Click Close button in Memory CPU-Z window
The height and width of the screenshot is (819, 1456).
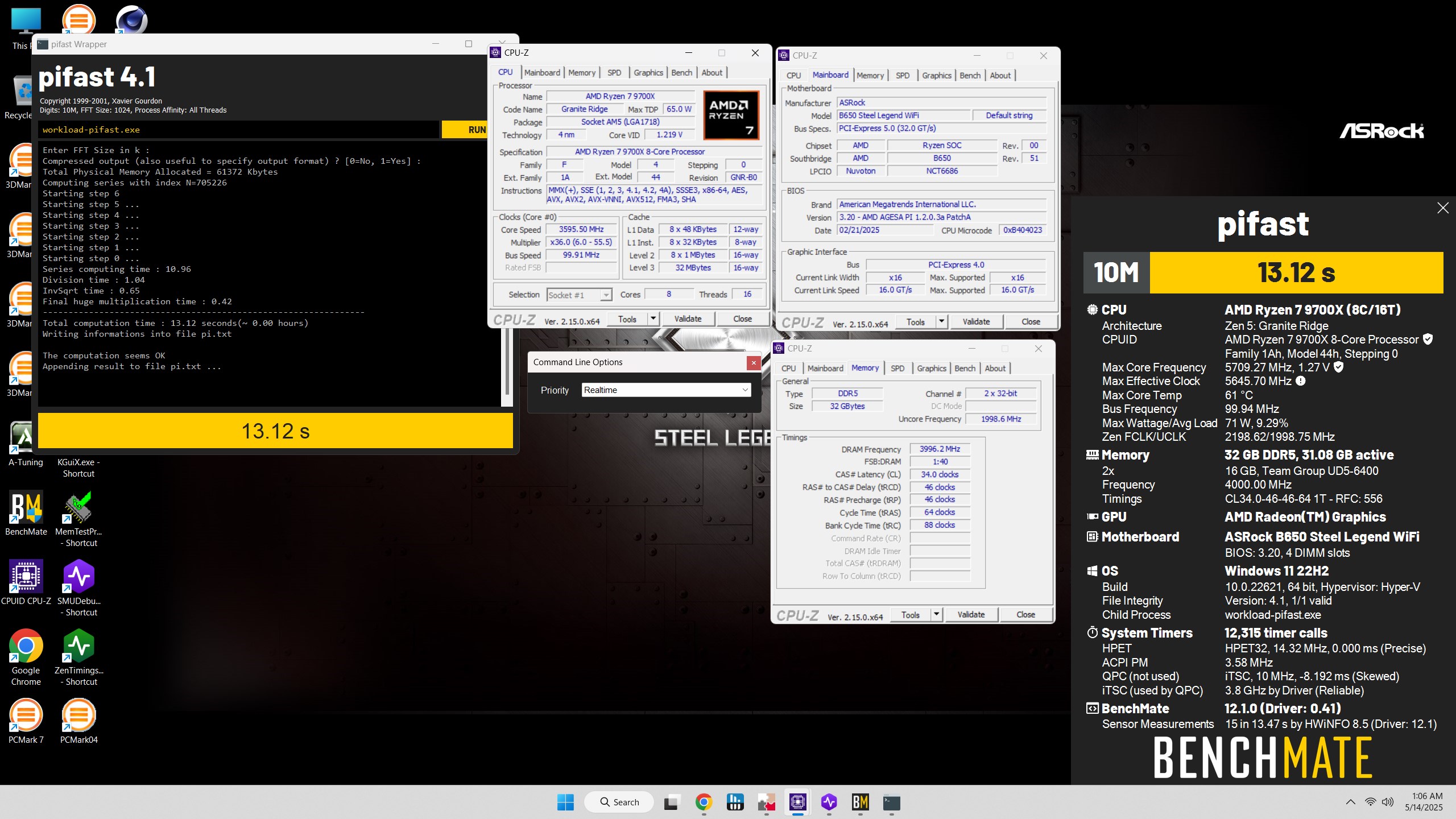(x=1025, y=614)
